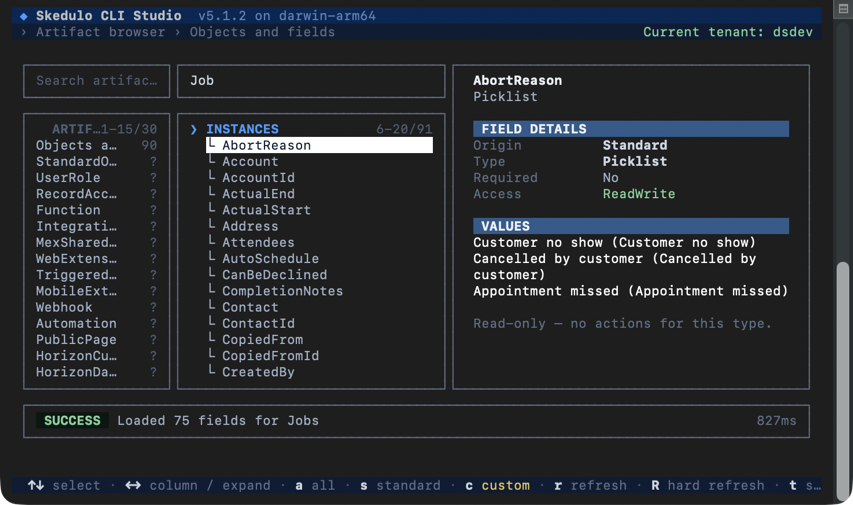Click the Job filter field

pos(311,81)
